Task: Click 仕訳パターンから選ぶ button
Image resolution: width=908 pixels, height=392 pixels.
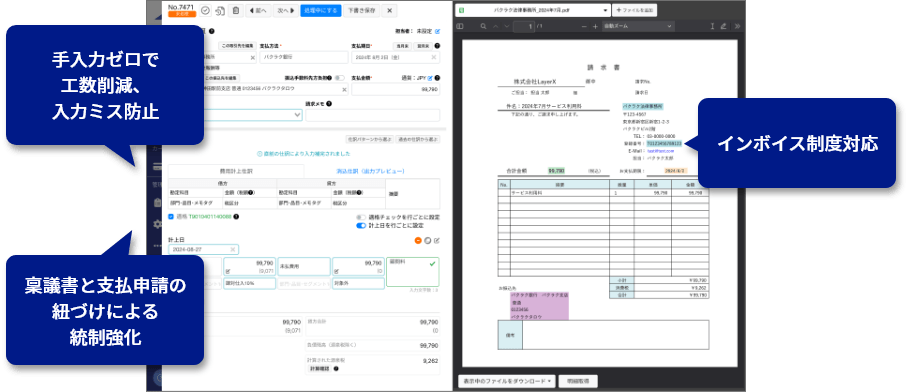Action: tap(369, 140)
